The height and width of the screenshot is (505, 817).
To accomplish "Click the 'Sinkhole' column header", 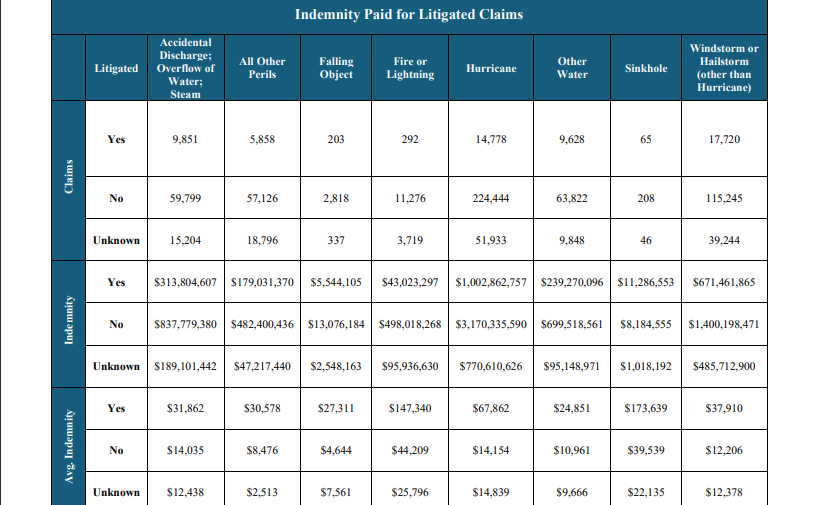I will pos(645,68).
